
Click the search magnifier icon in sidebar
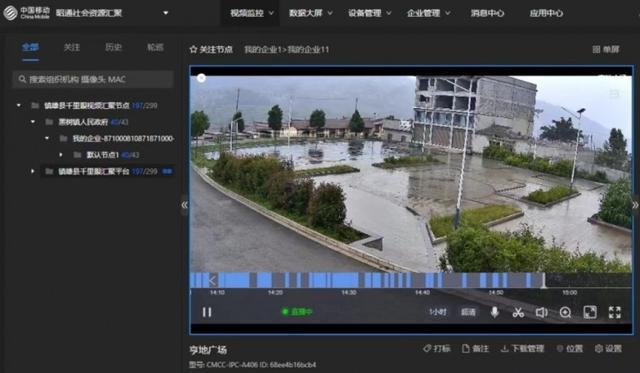(22, 79)
